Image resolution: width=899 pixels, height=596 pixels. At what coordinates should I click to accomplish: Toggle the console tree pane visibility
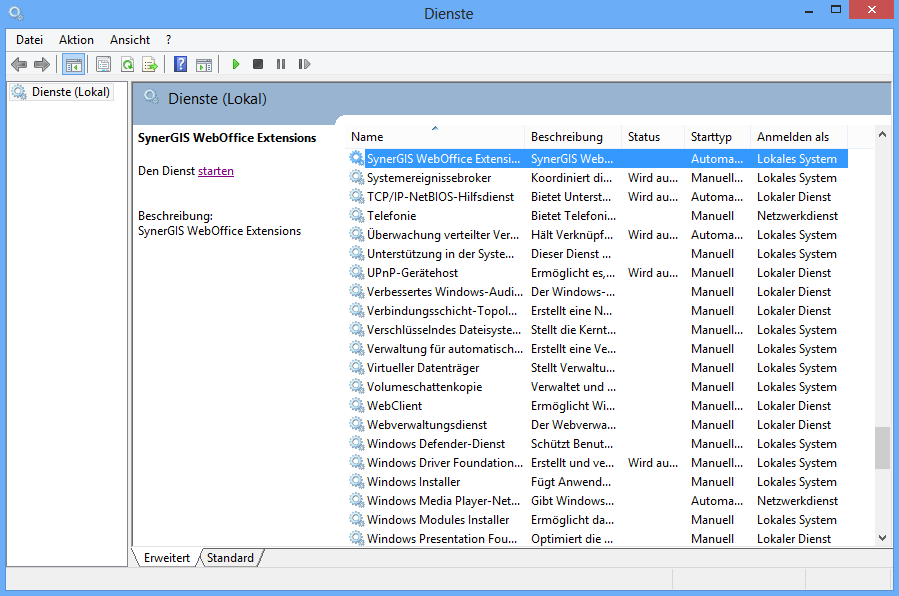pos(73,63)
